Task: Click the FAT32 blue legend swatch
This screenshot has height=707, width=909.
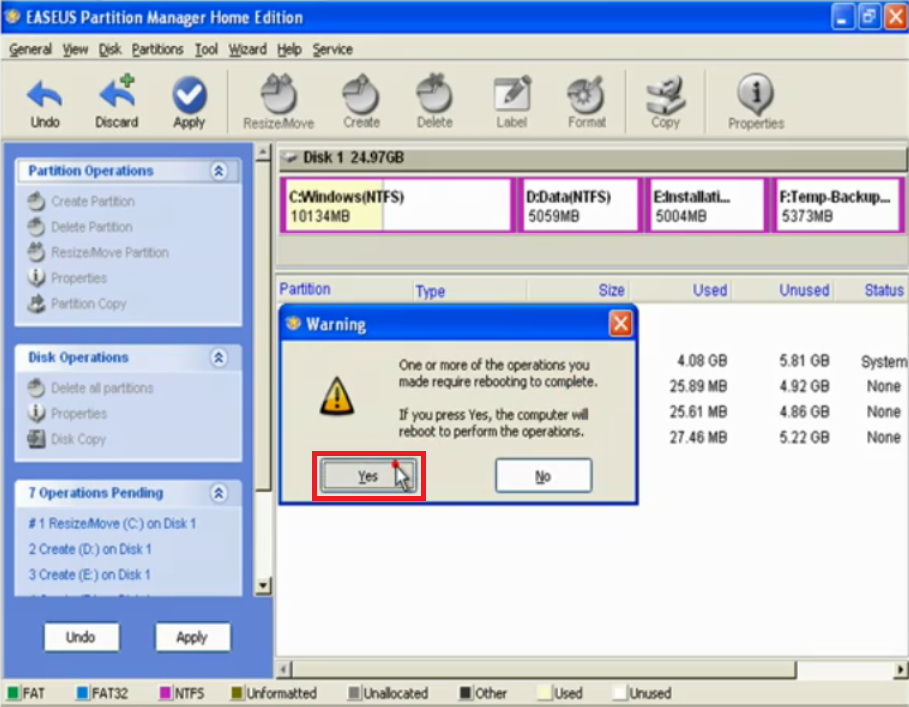Action: click(82, 693)
